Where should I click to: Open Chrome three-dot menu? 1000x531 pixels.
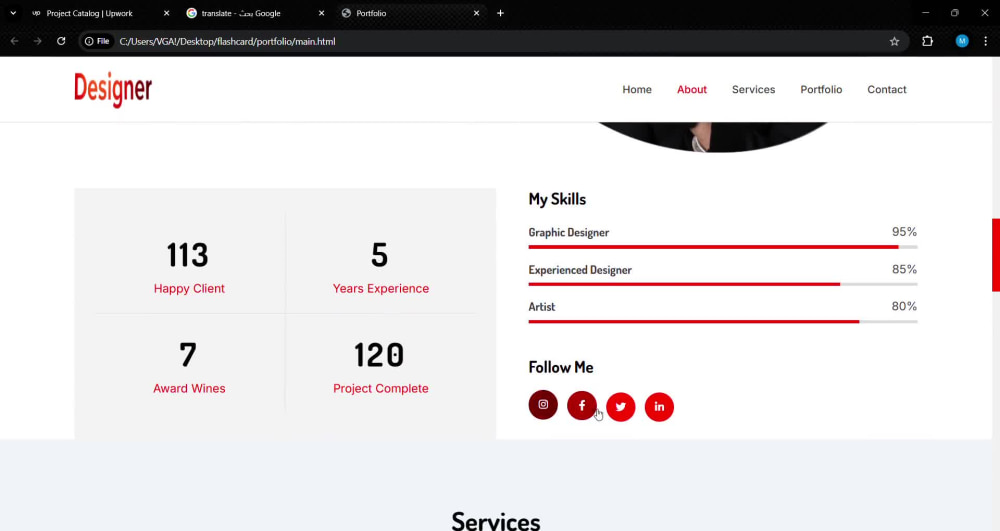(985, 41)
